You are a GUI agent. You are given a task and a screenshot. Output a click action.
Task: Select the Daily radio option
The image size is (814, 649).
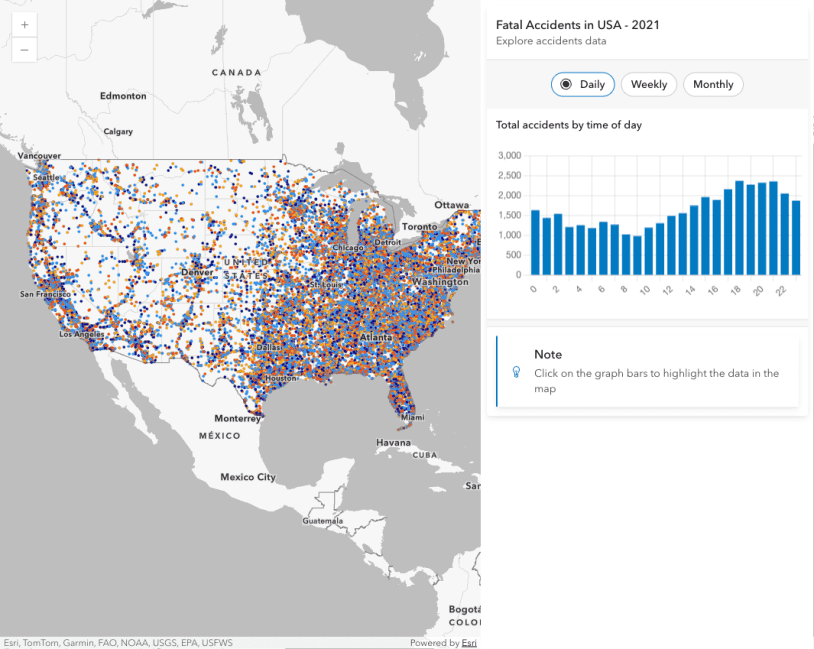[x=582, y=85]
